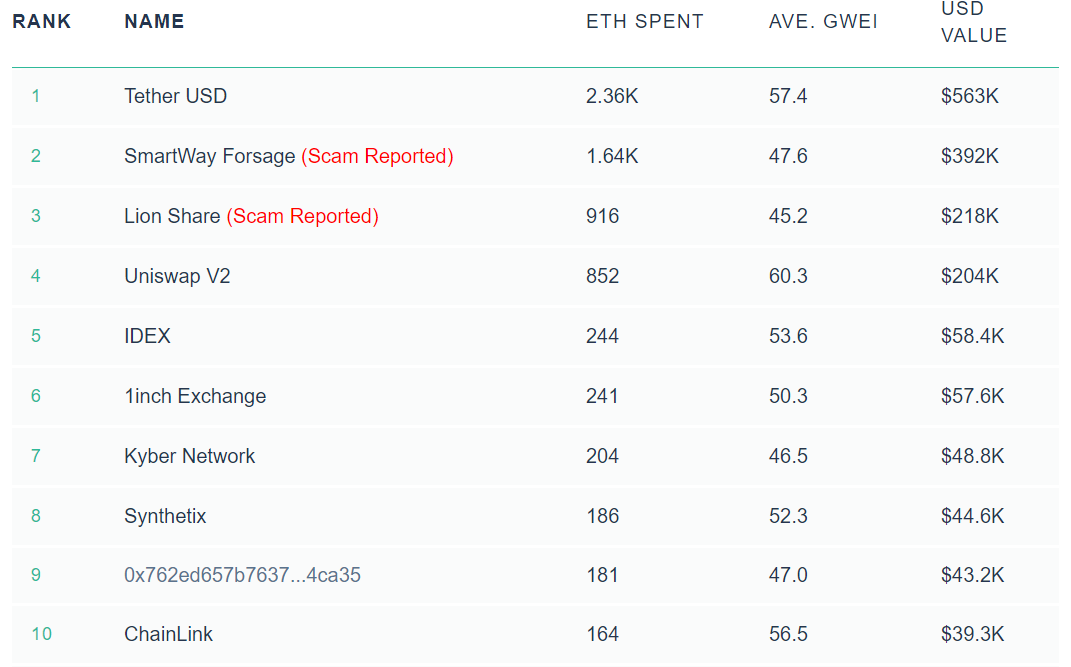Click the SmartWay Forsage name
Viewport: 1071px width, 667px height.
pyautogui.click(x=209, y=156)
